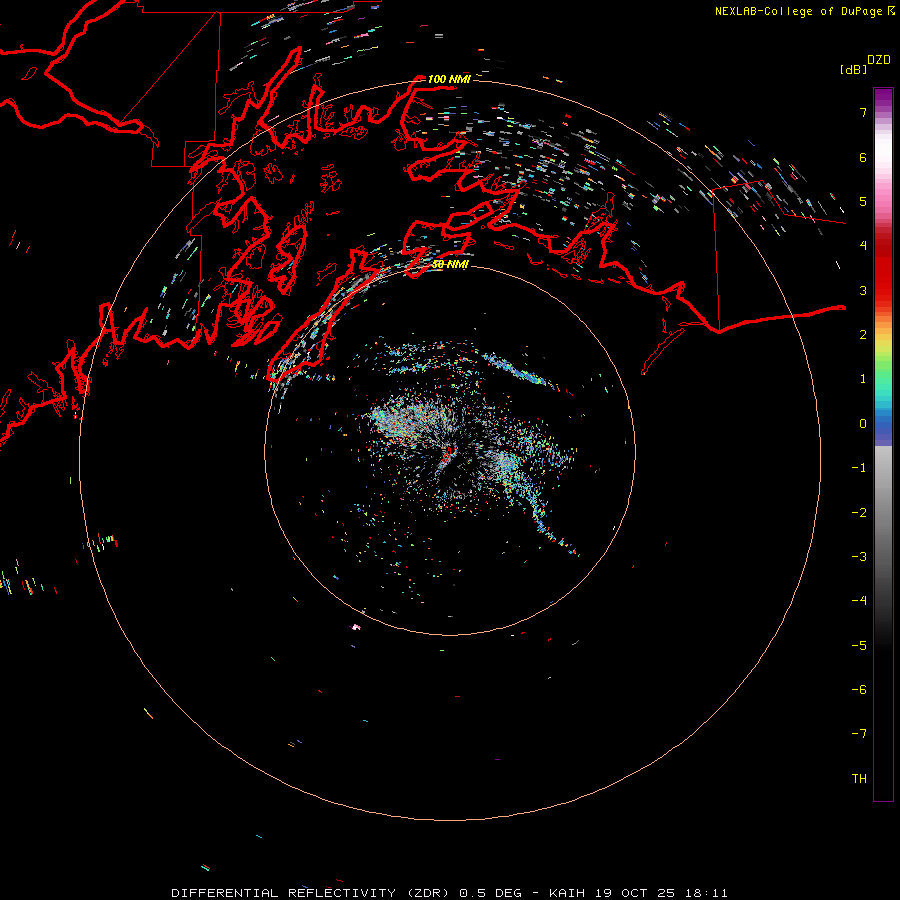Click the -5 value on the color scale
The width and height of the screenshot is (900, 900).
pos(859,646)
